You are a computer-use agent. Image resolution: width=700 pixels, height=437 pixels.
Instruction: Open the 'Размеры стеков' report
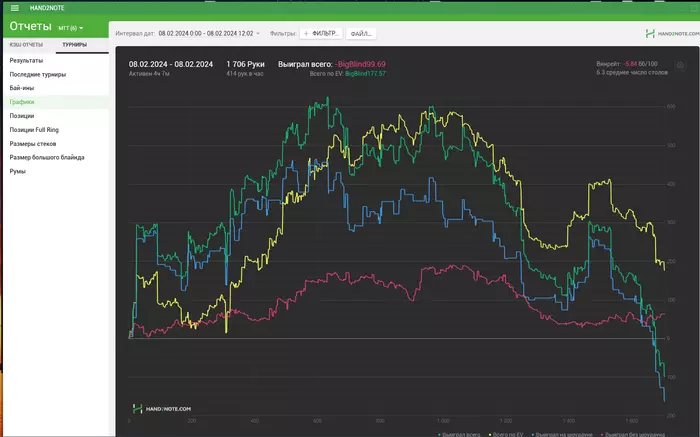[x=56, y=144]
